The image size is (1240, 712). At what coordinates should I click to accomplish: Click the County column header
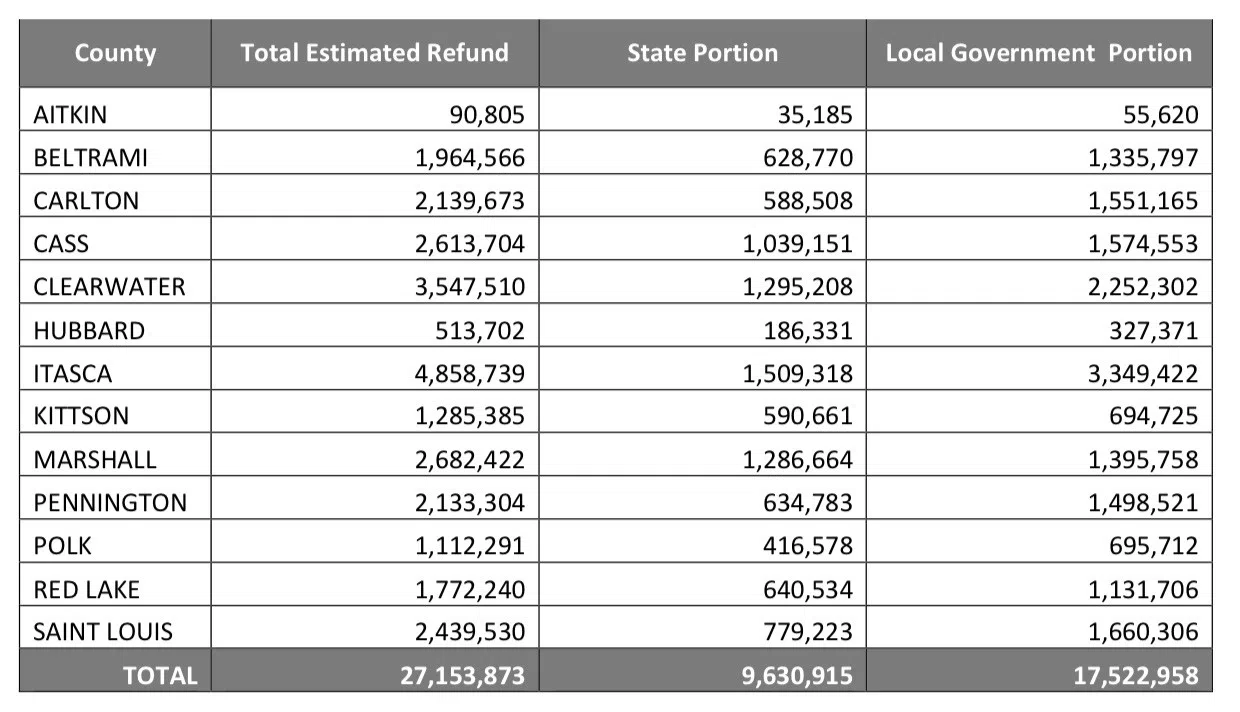(115, 53)
